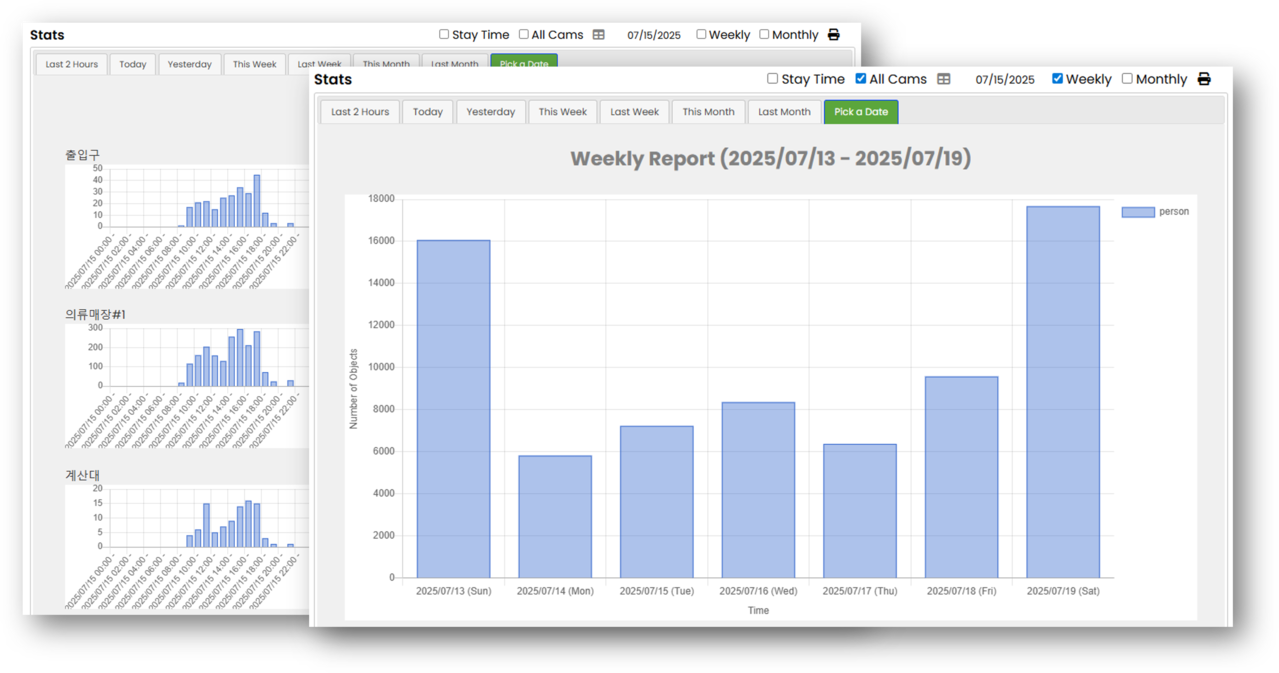Enable the Monthly checkbox in the front panel
The width and height of the screenshot is (1279, 673).
(1127, 79)
